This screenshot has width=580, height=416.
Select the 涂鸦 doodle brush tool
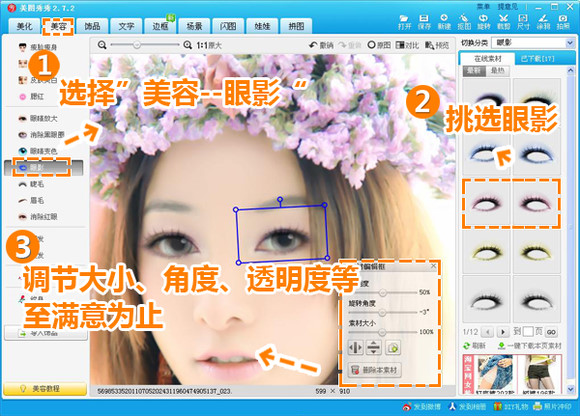(543, 22)
